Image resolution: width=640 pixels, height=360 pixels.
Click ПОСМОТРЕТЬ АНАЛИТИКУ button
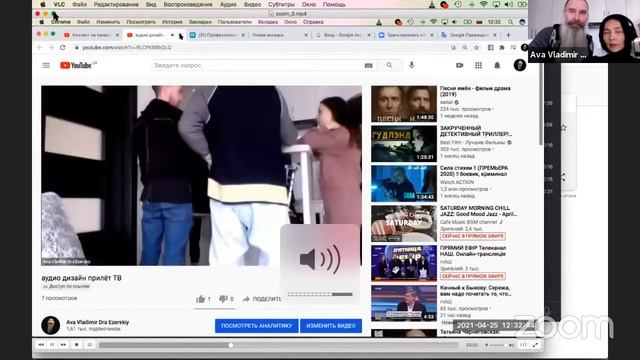coord(257,326)
